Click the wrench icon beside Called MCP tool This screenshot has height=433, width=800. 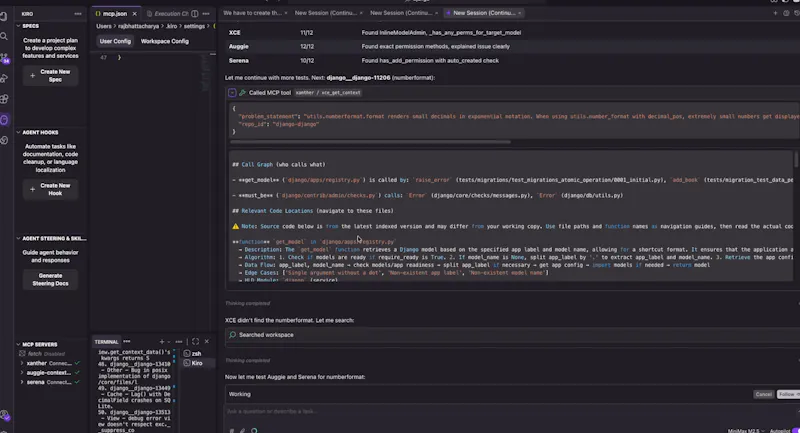(x=243, y=93)
